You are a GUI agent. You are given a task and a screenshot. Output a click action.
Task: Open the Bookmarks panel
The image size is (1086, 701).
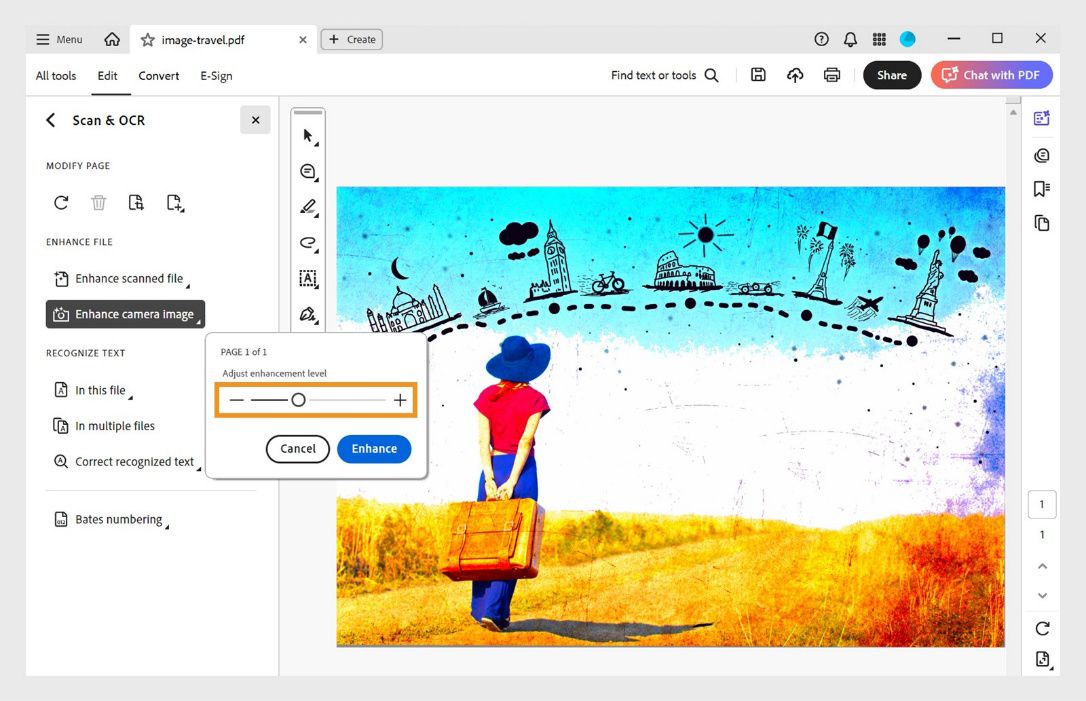pos(1041,188)
